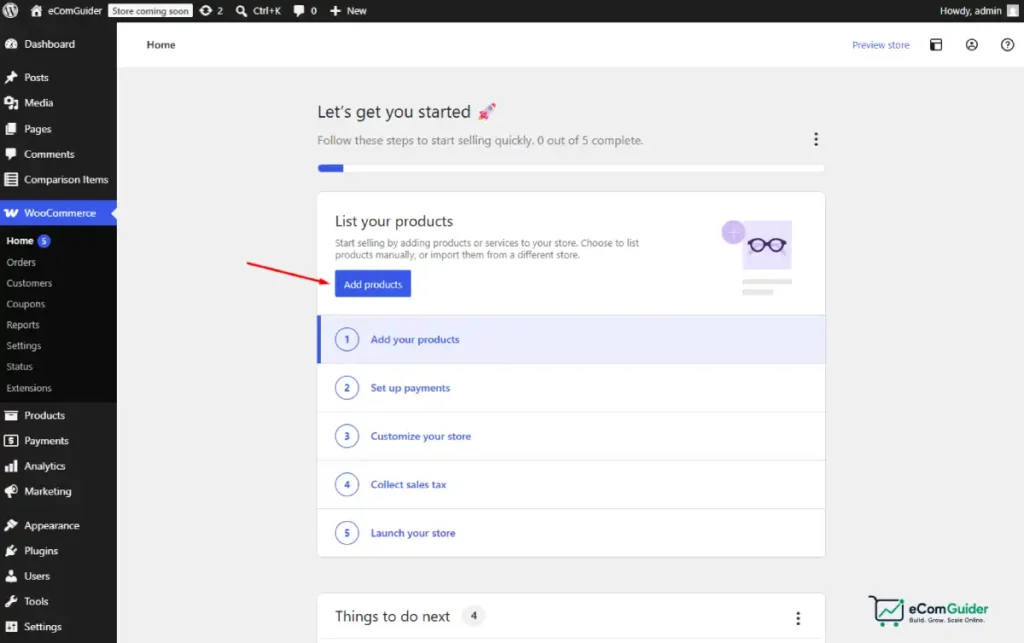
Task: Click the sidebar Settings sliders icon
Action: coord(11,627)
